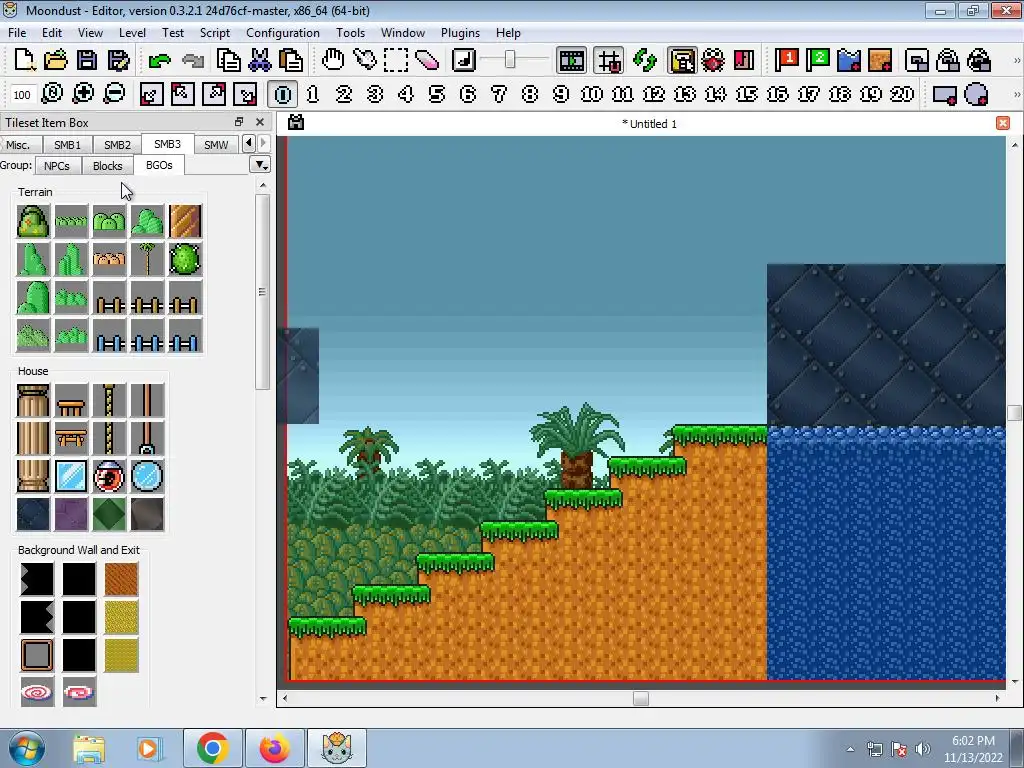This screenshot has width=1024, height=768.
Task: Open the Configuration menu
Action: [283, 33]
